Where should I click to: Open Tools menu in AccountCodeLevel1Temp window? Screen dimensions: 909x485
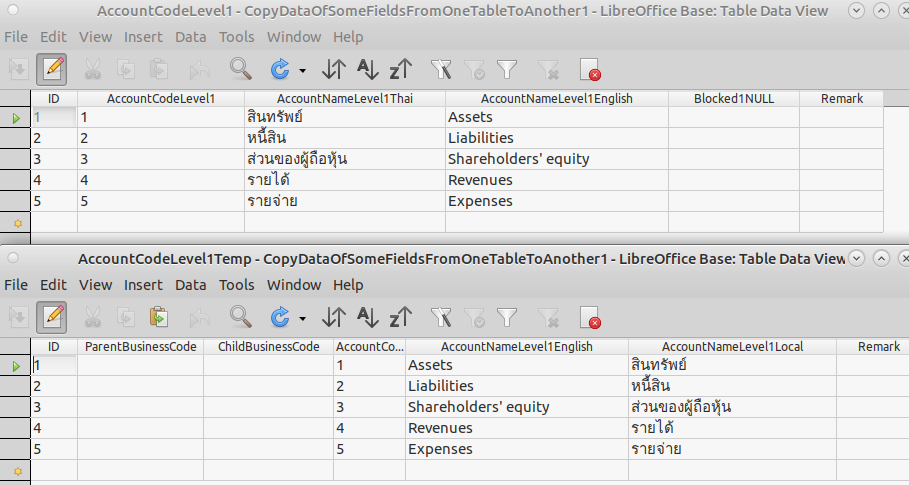pyautogui.click(x=237, y=285)
